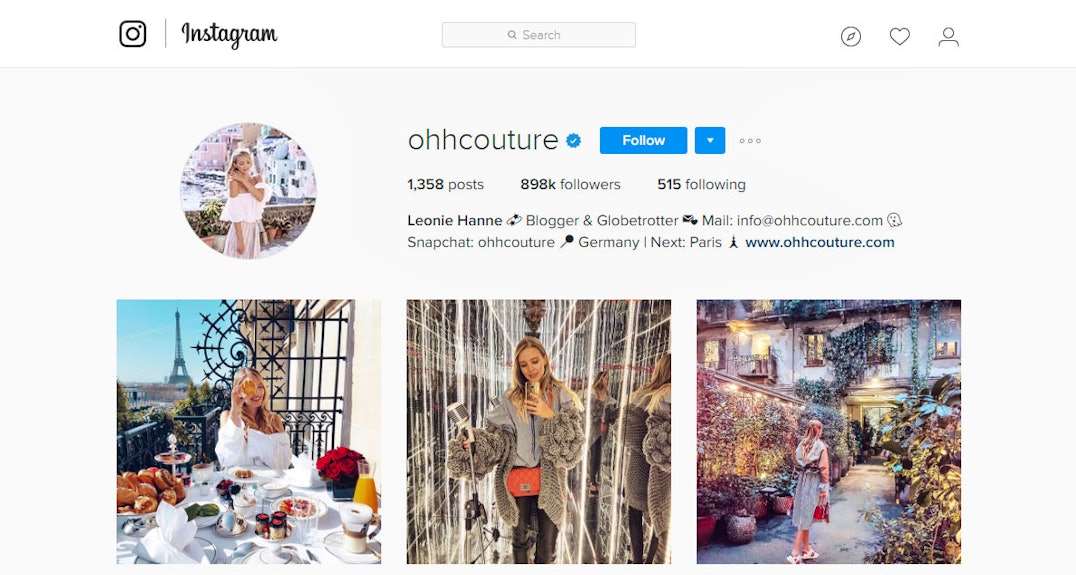This screenshot has height=575, width=1076.
Task: Open the ohhcouture profile picture
Action: pos(248,191)
